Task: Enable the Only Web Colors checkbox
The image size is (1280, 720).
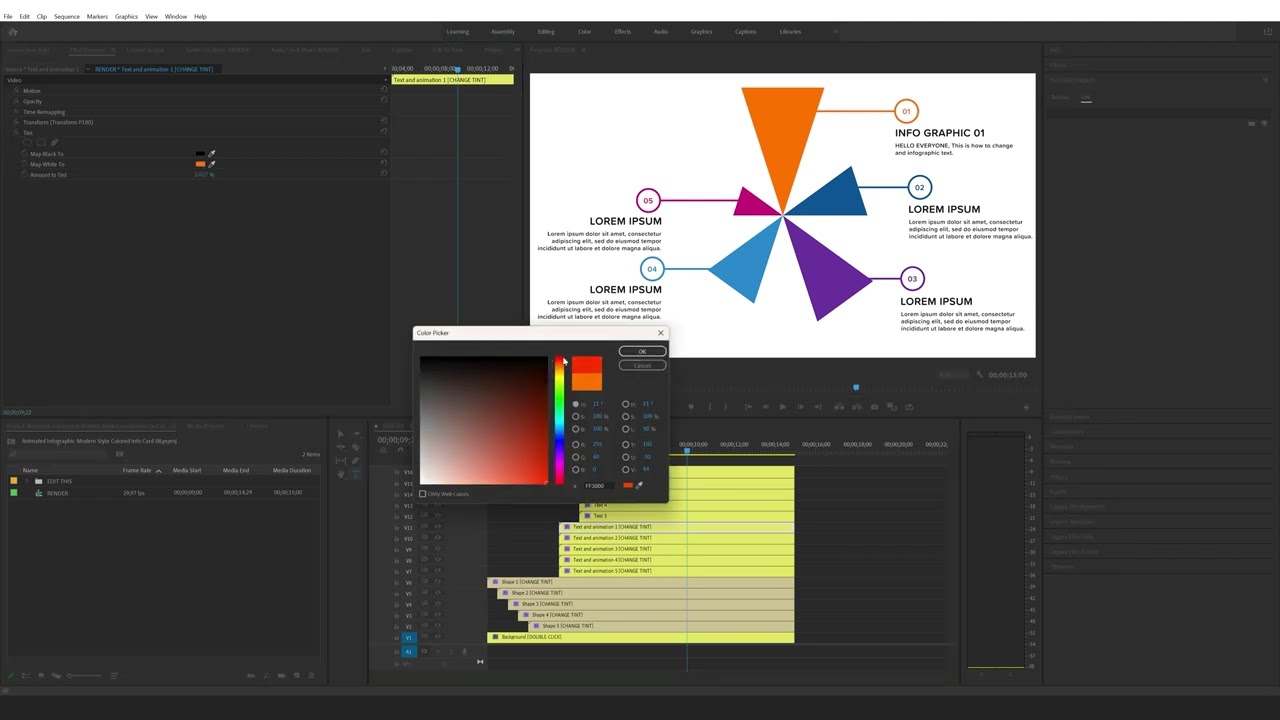Action: pyautogui.click(x=423, y=494)
